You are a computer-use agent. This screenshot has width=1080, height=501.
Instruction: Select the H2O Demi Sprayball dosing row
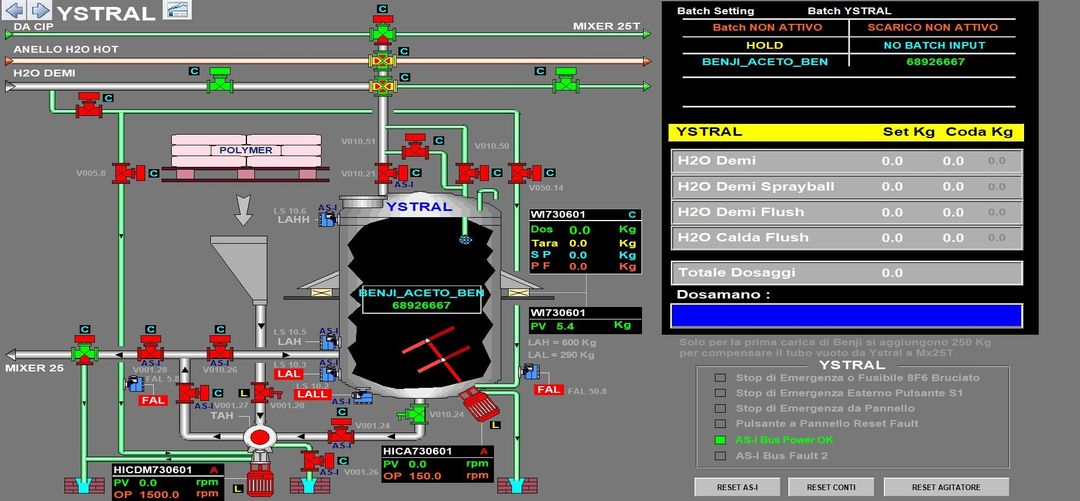tap(847, 186)
